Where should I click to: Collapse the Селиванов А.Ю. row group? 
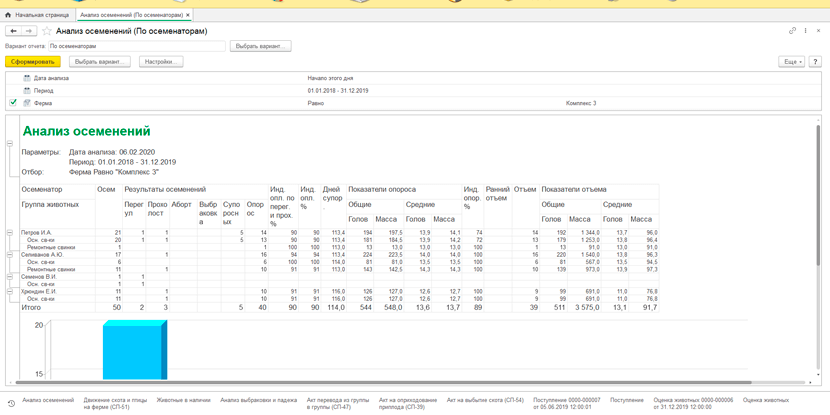point(9,255)
